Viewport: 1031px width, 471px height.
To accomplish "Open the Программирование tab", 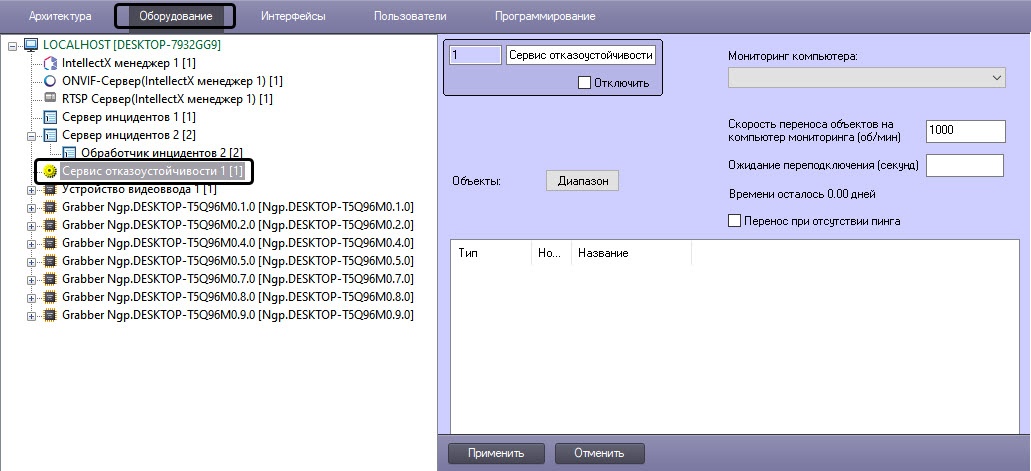I will pyautogui.click(x=544, y=16).
